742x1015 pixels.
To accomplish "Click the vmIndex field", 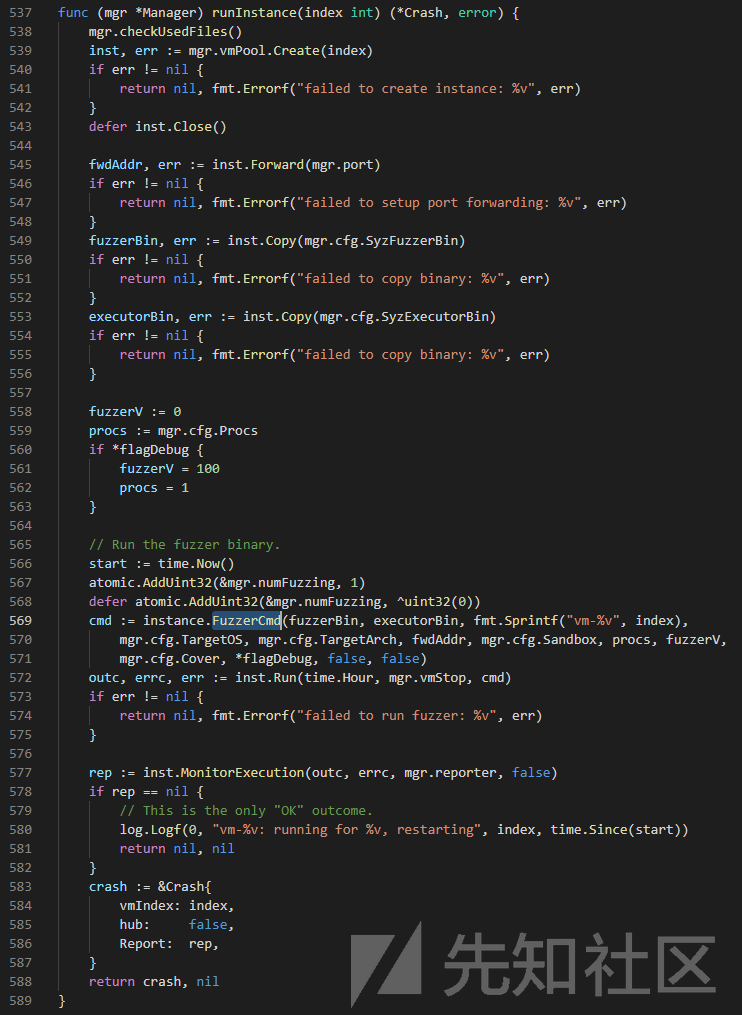I will [x=146, y=905].
